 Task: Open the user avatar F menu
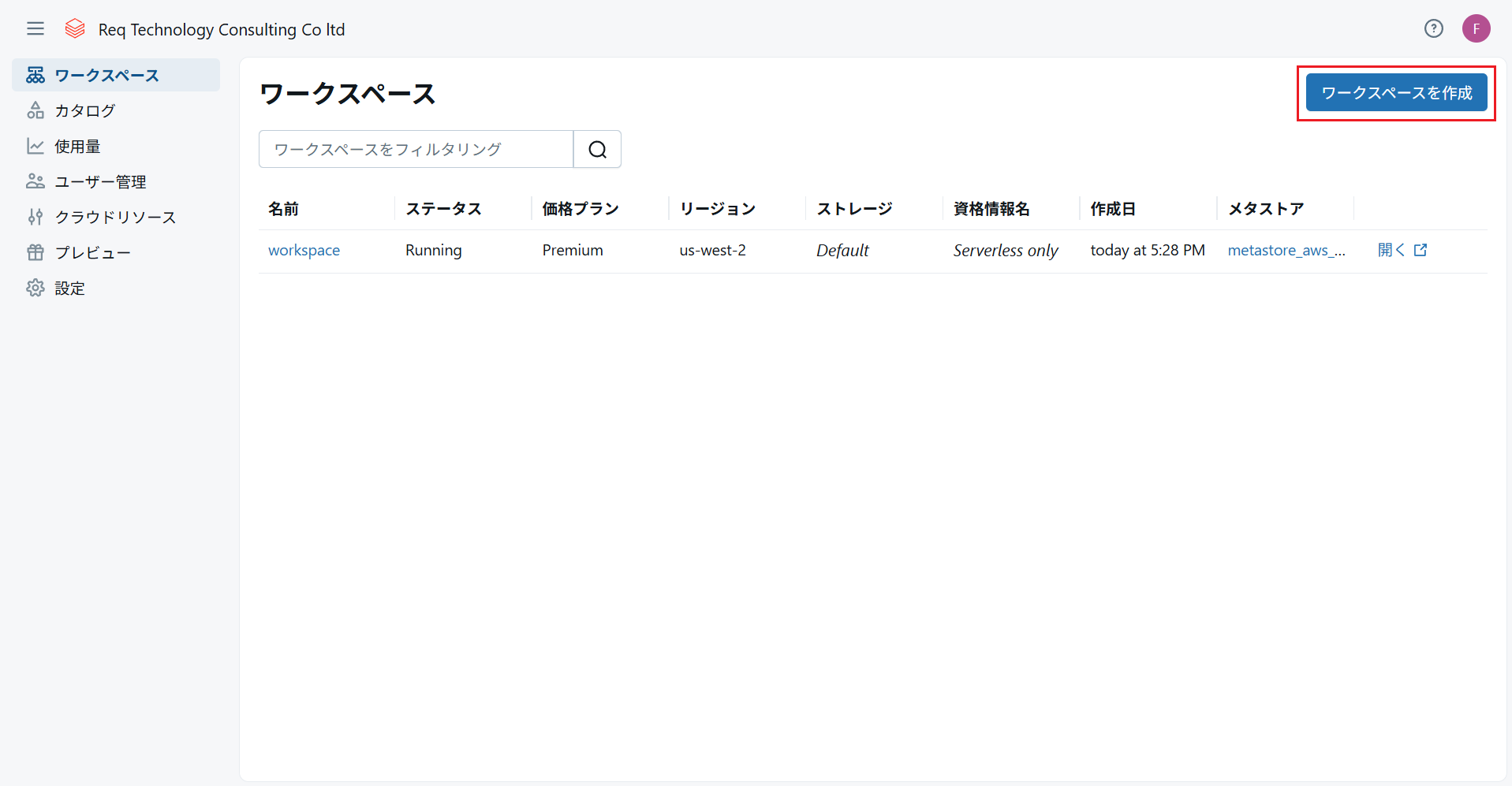point(1476,29)
